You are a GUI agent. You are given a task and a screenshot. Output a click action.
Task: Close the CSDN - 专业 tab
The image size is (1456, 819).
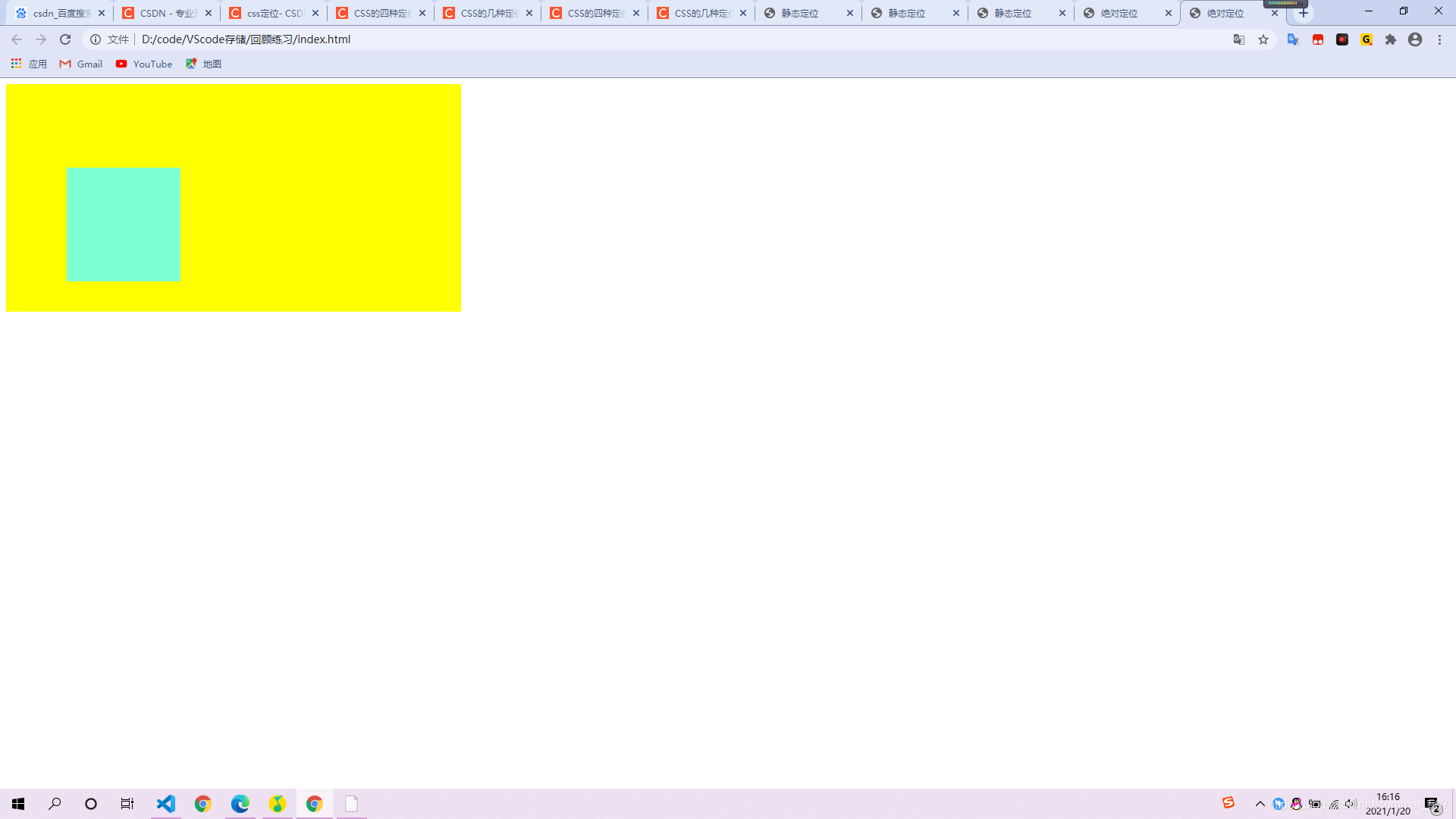click(x=209, y=13)
